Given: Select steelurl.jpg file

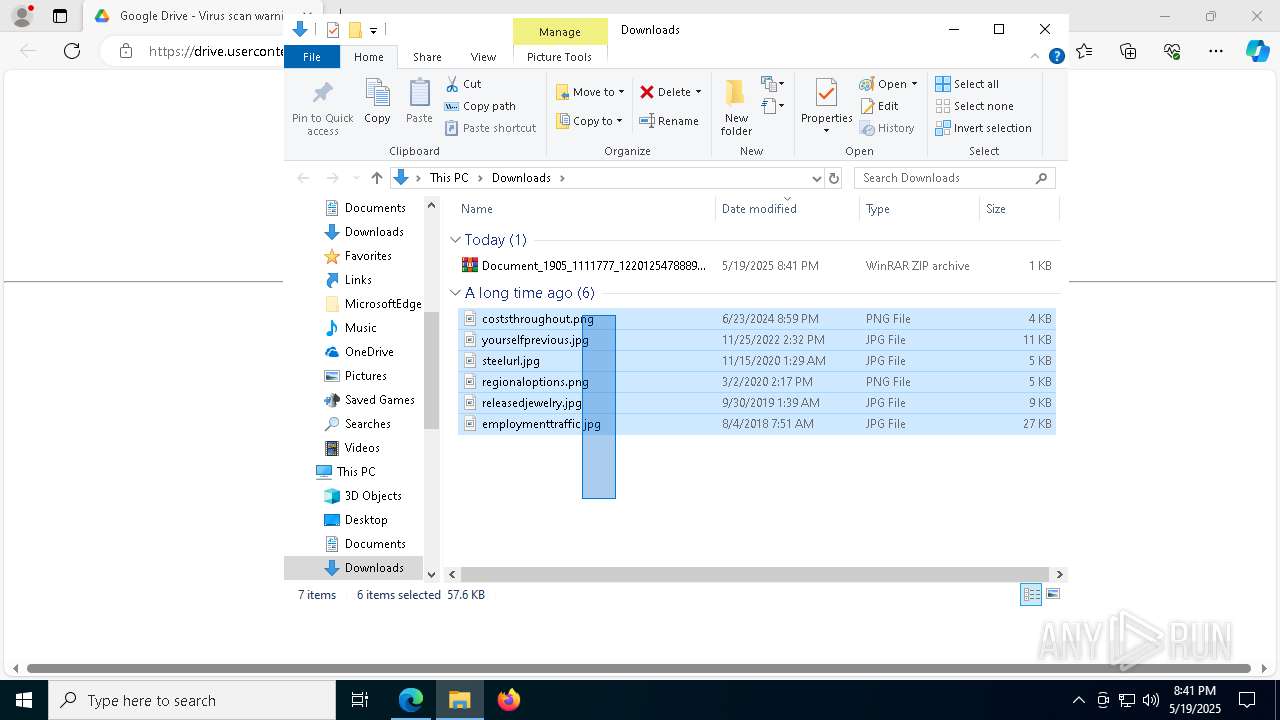Looking at the screenshot, I should pos(756,361).
